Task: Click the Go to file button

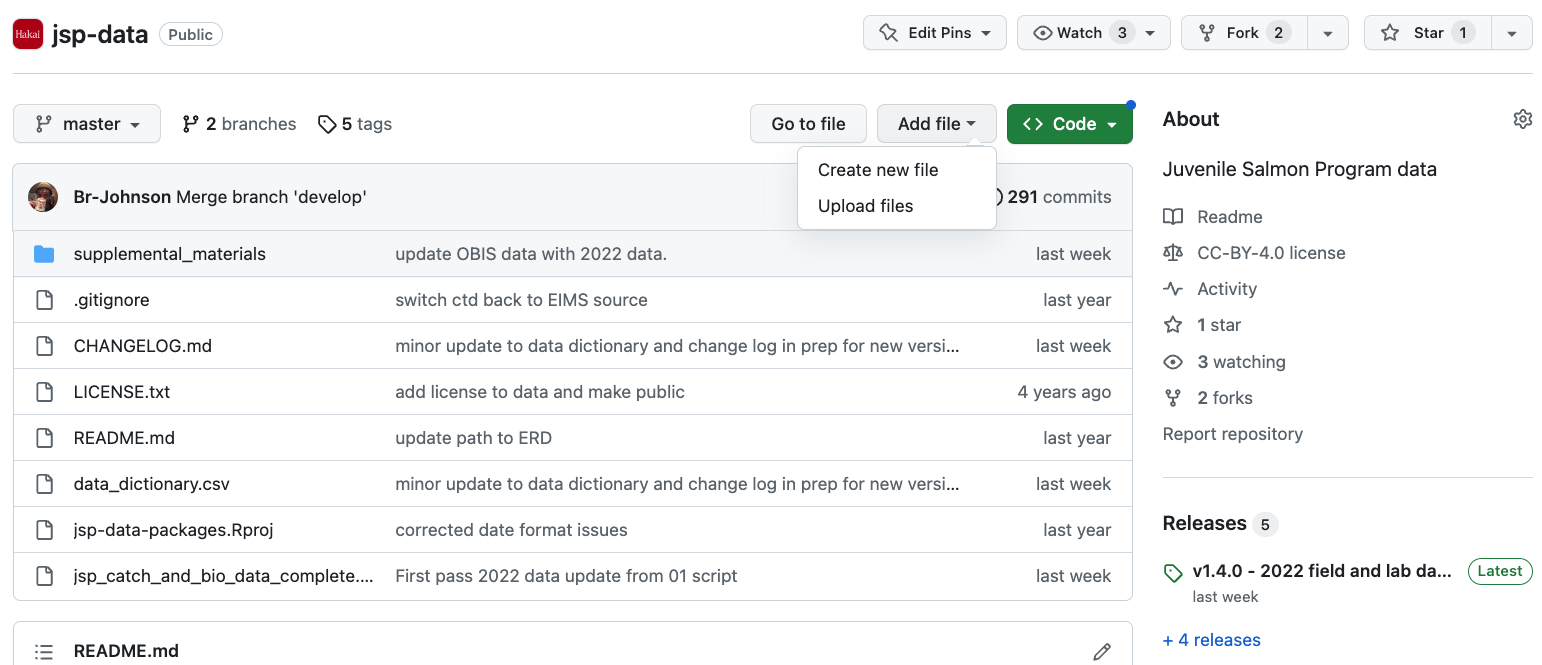Action: point(808,124)
